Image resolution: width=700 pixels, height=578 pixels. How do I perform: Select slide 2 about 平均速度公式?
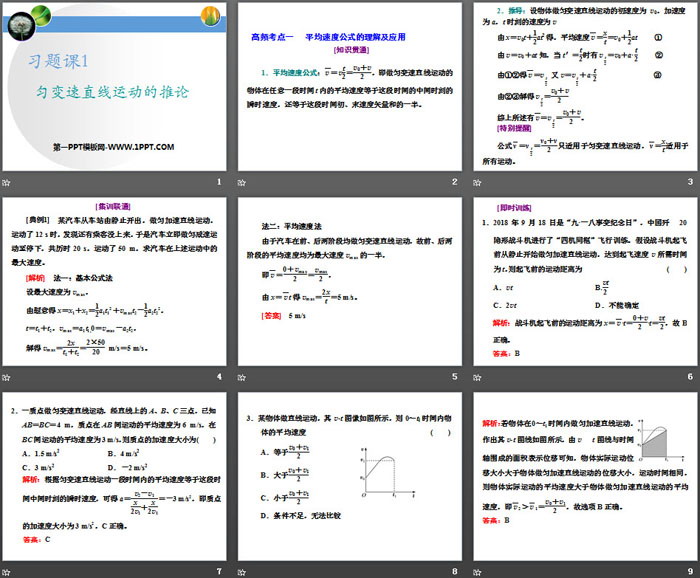pos(350,87)
